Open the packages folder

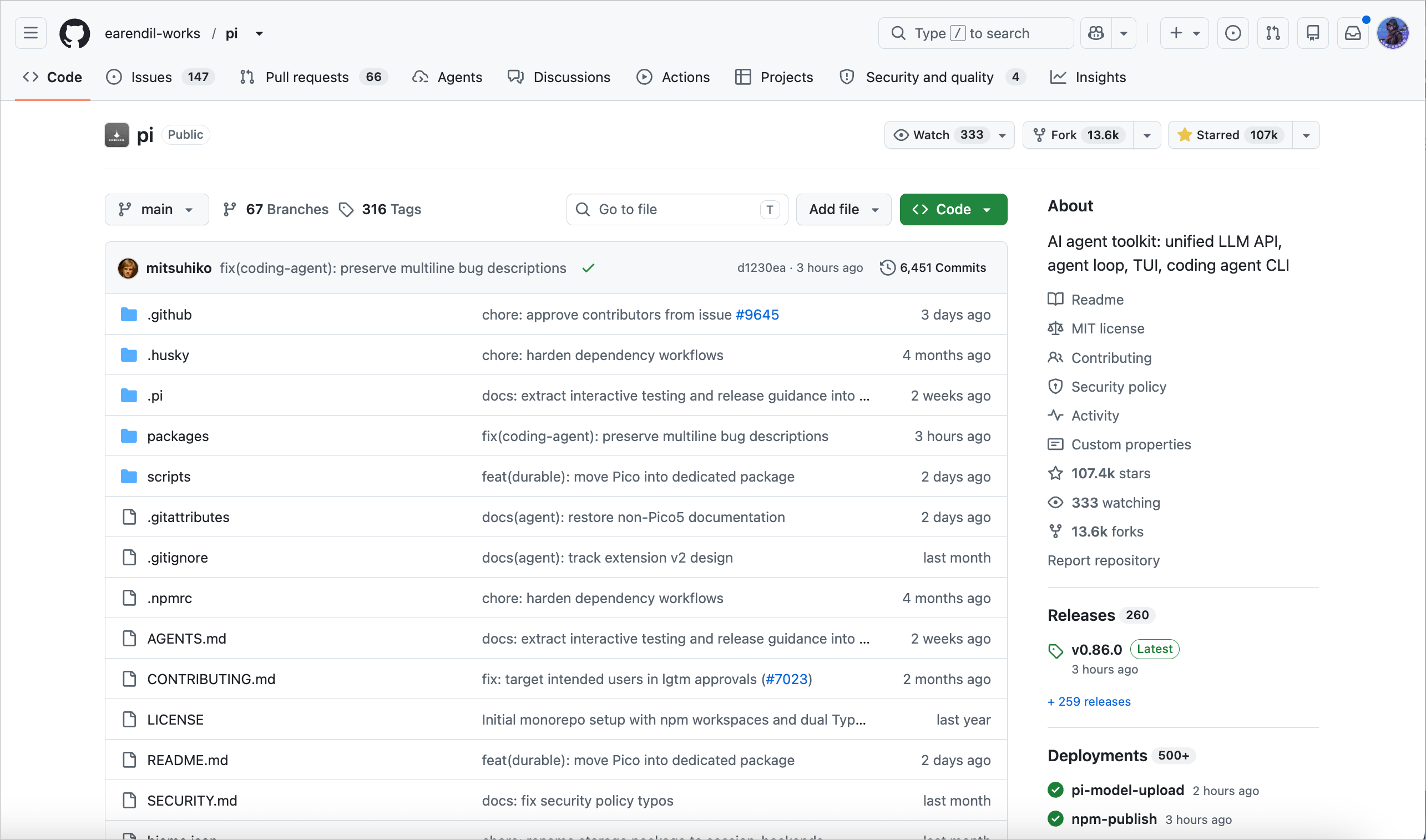point(178,437)
